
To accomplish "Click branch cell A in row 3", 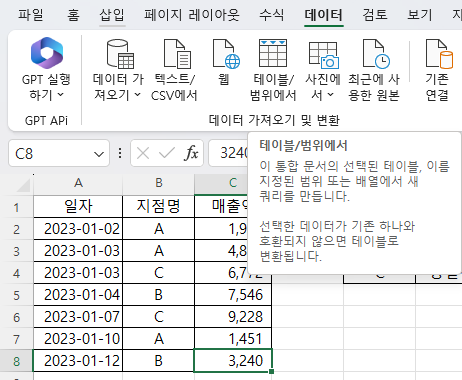I will (x=159, y=251).
